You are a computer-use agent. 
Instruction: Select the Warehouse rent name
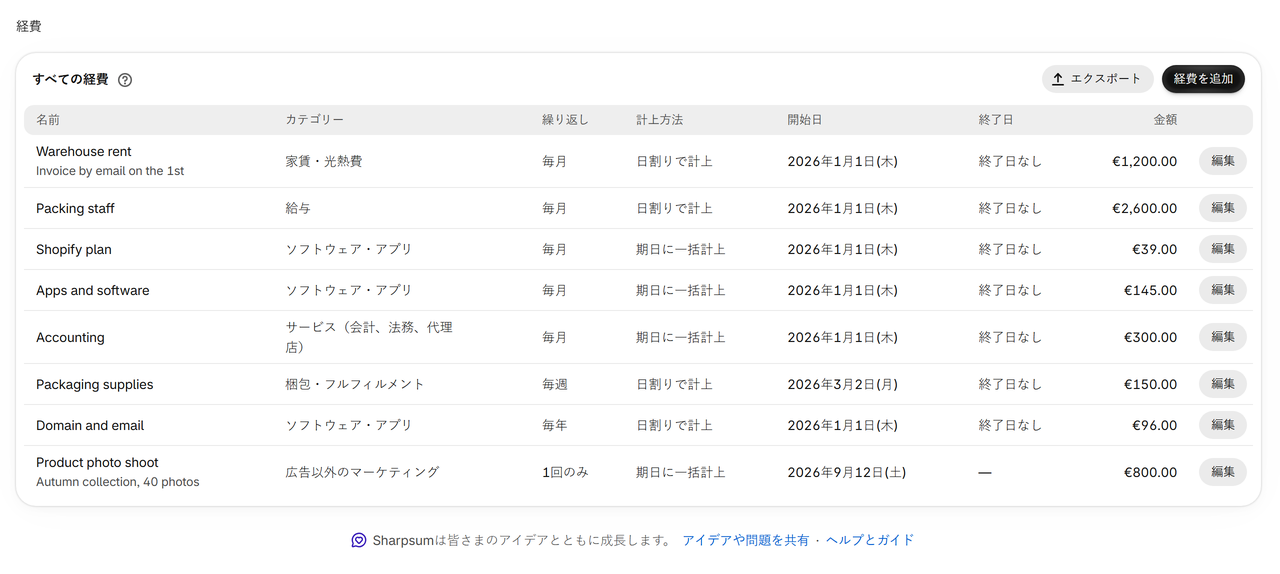pos(84,152)
